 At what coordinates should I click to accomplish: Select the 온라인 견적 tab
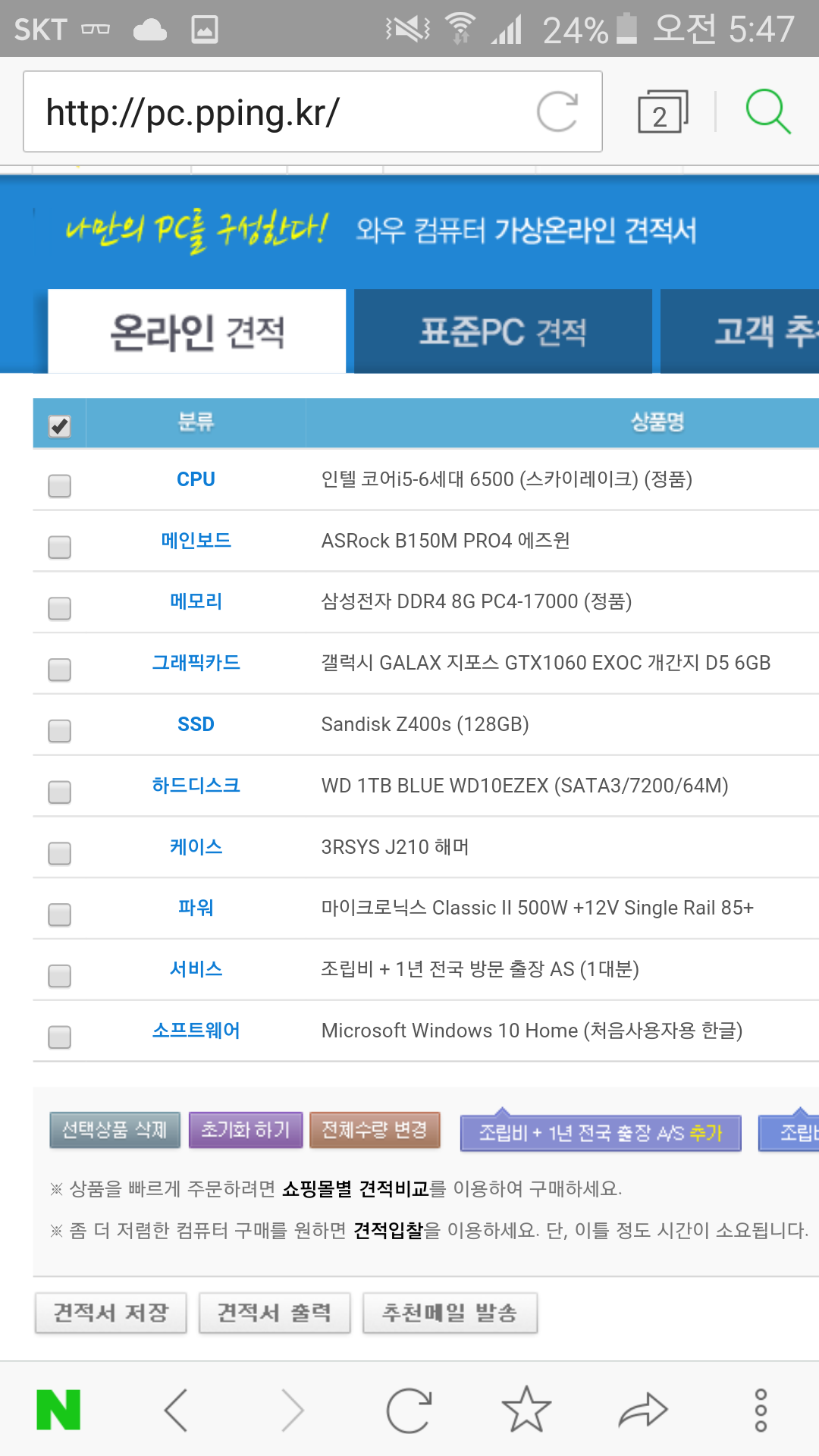pos(197,331)
